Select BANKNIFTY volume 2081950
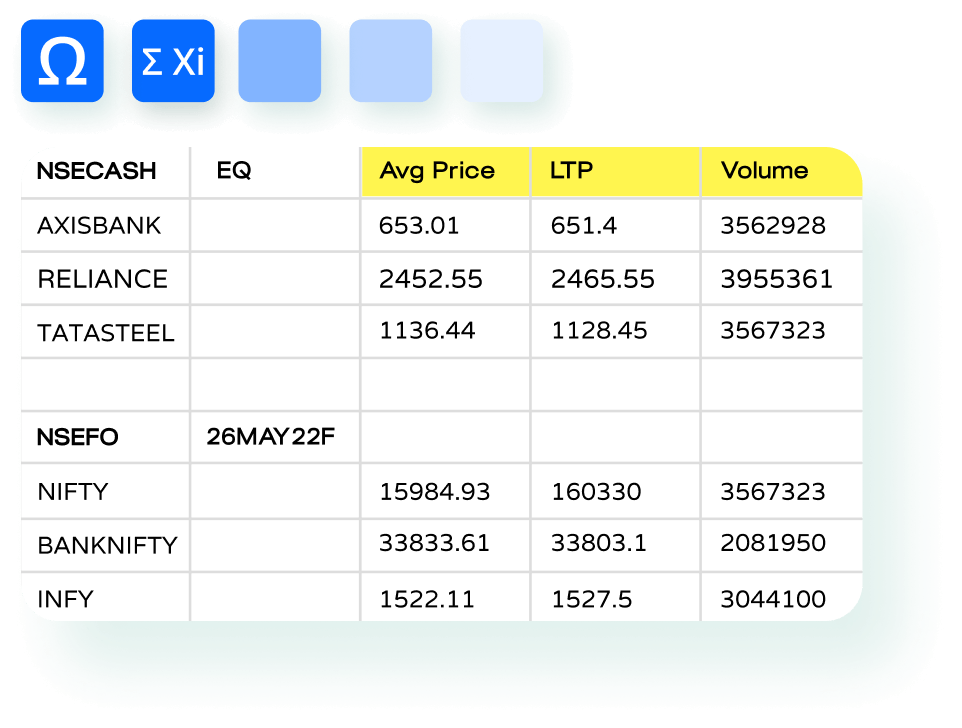The image size is (962, 728). 773,544
